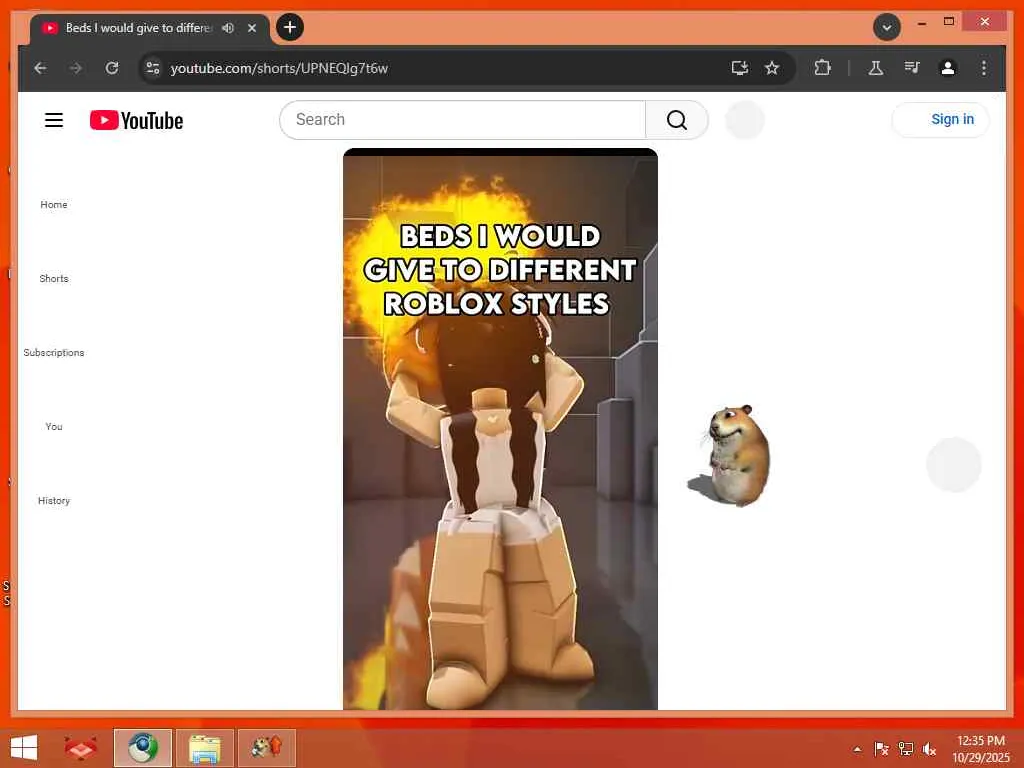Go back to the previous page
The width and height of the screenshot is (1024, 768).
(x=40, y=68)
